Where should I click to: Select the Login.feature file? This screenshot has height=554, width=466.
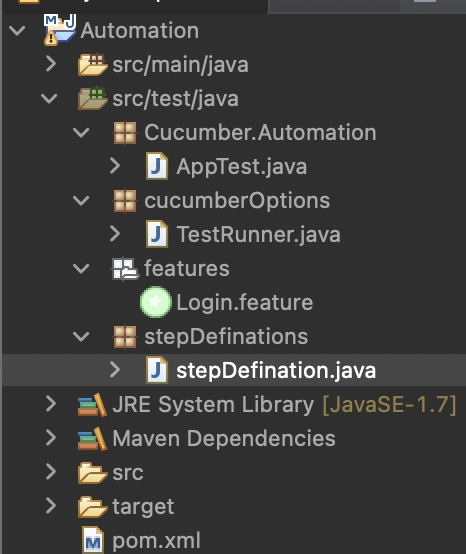pos(244,303)
